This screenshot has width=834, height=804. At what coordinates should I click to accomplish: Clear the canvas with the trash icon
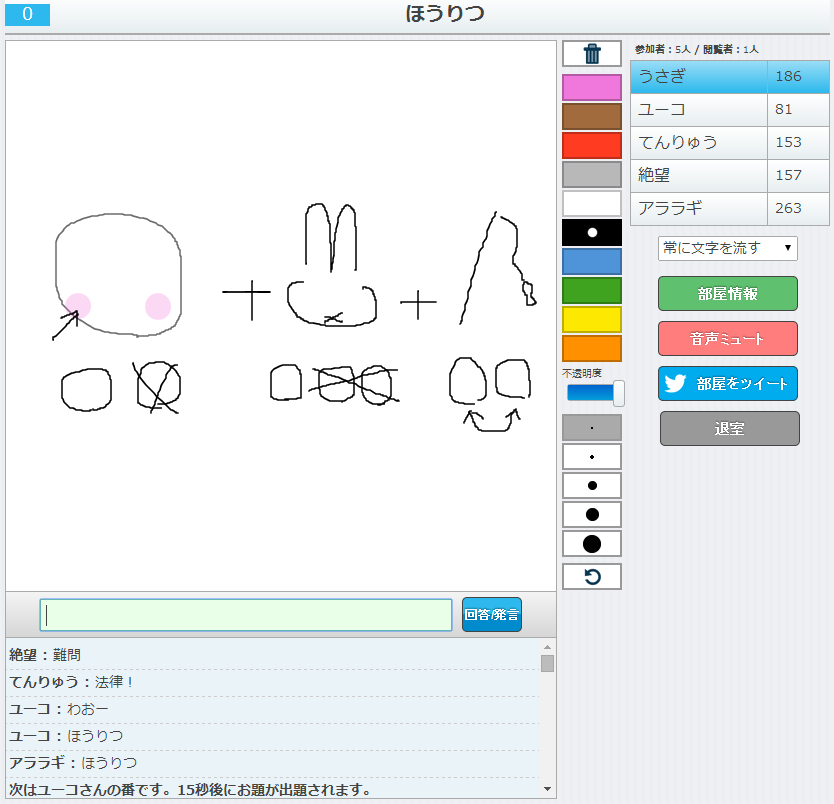click(x=591, y=54)
